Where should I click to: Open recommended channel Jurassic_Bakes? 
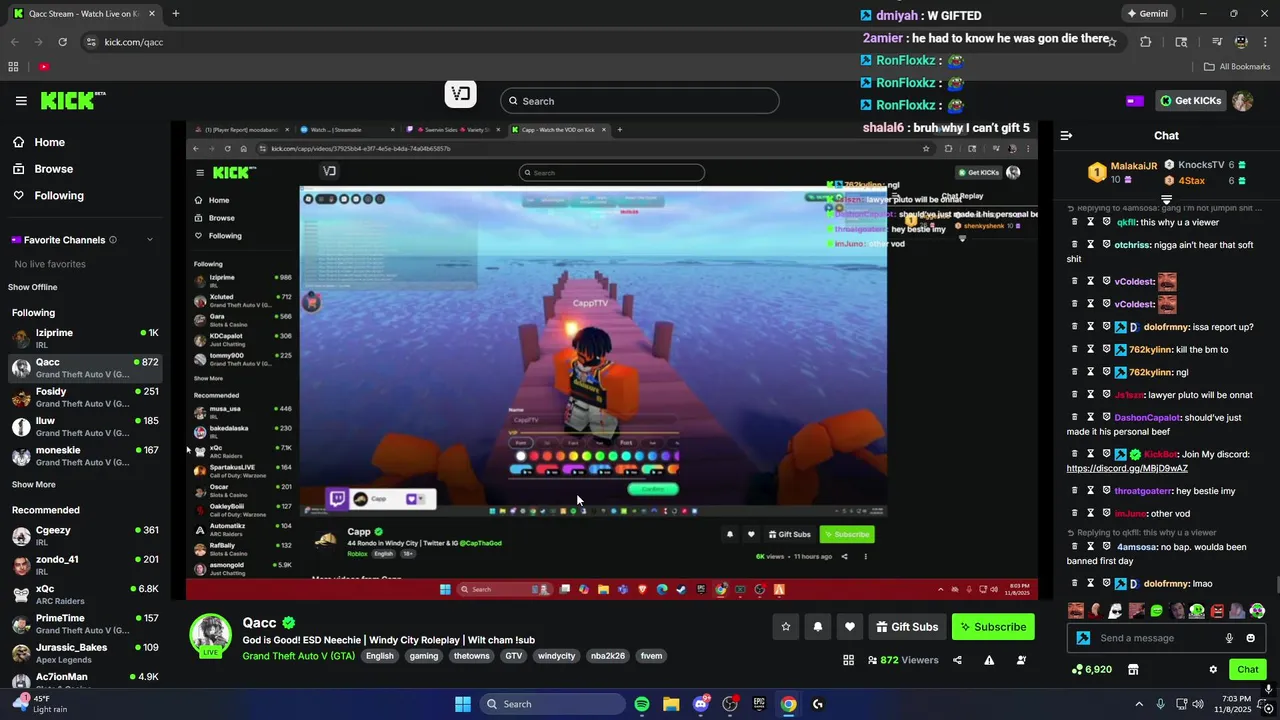coord(84,653)
